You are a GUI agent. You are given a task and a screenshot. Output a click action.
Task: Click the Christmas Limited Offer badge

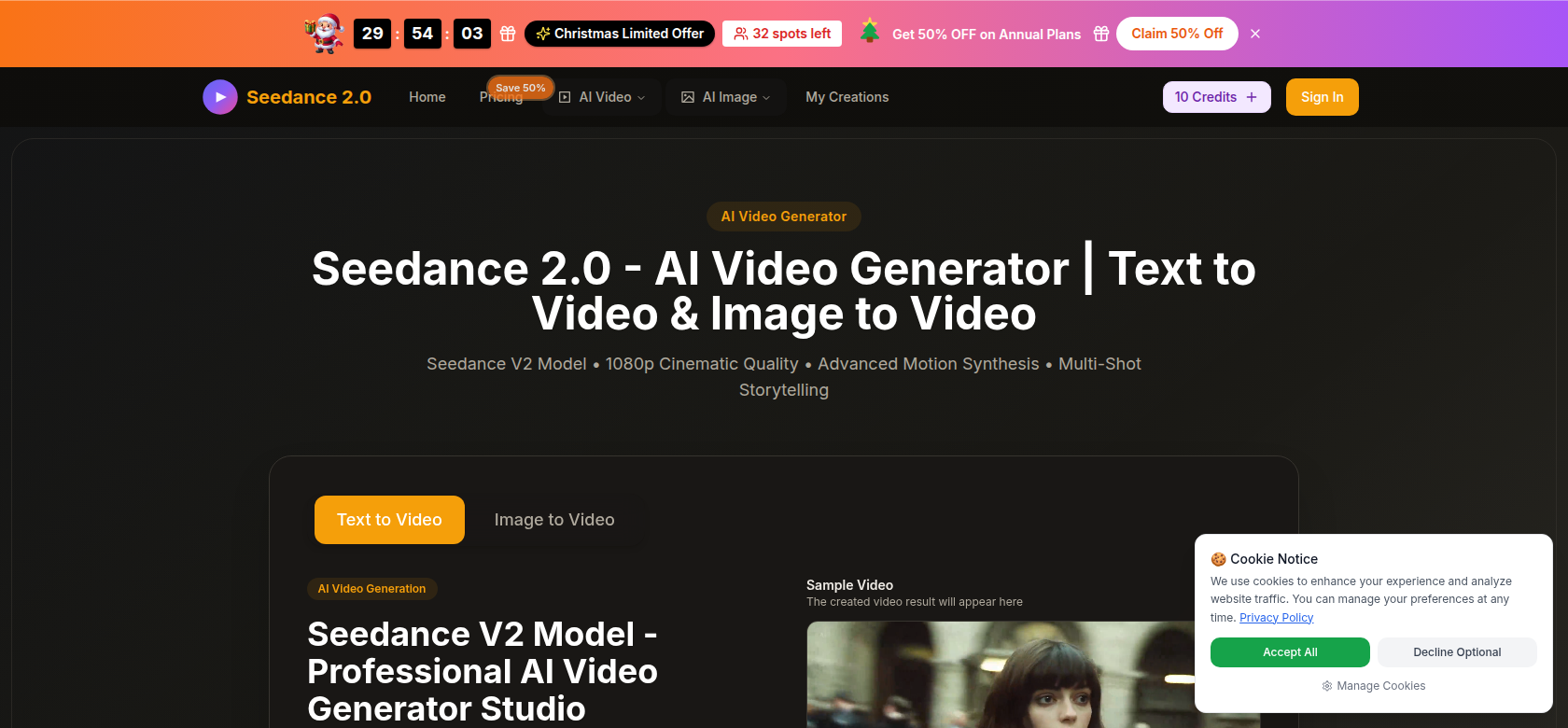[620, 34]
